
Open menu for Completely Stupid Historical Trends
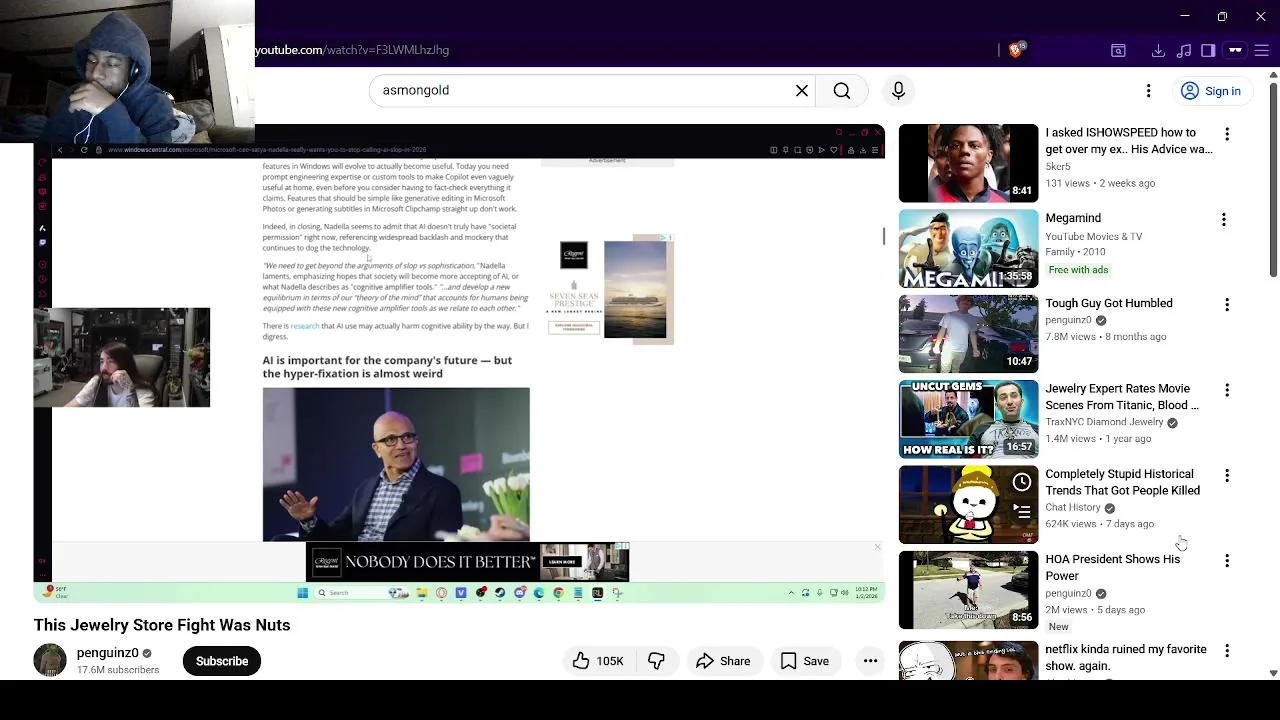(x=1227, y=475)
